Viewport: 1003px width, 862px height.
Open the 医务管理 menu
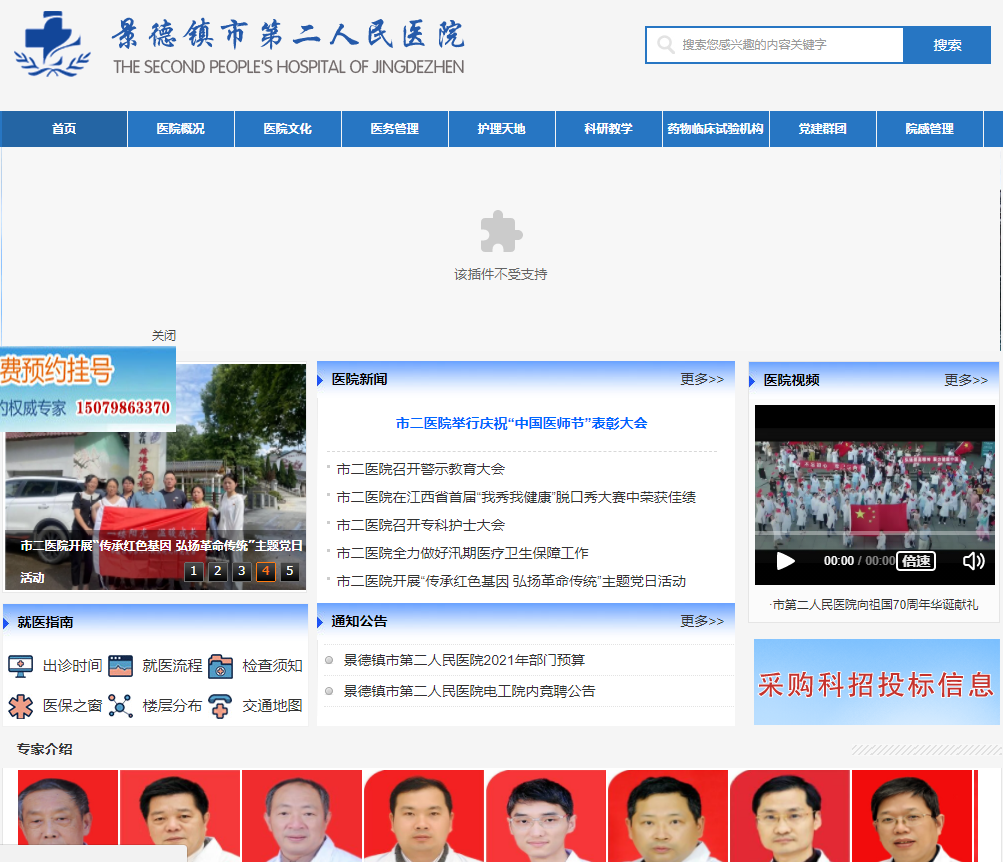pyautogui.click(x=395, y=129)
